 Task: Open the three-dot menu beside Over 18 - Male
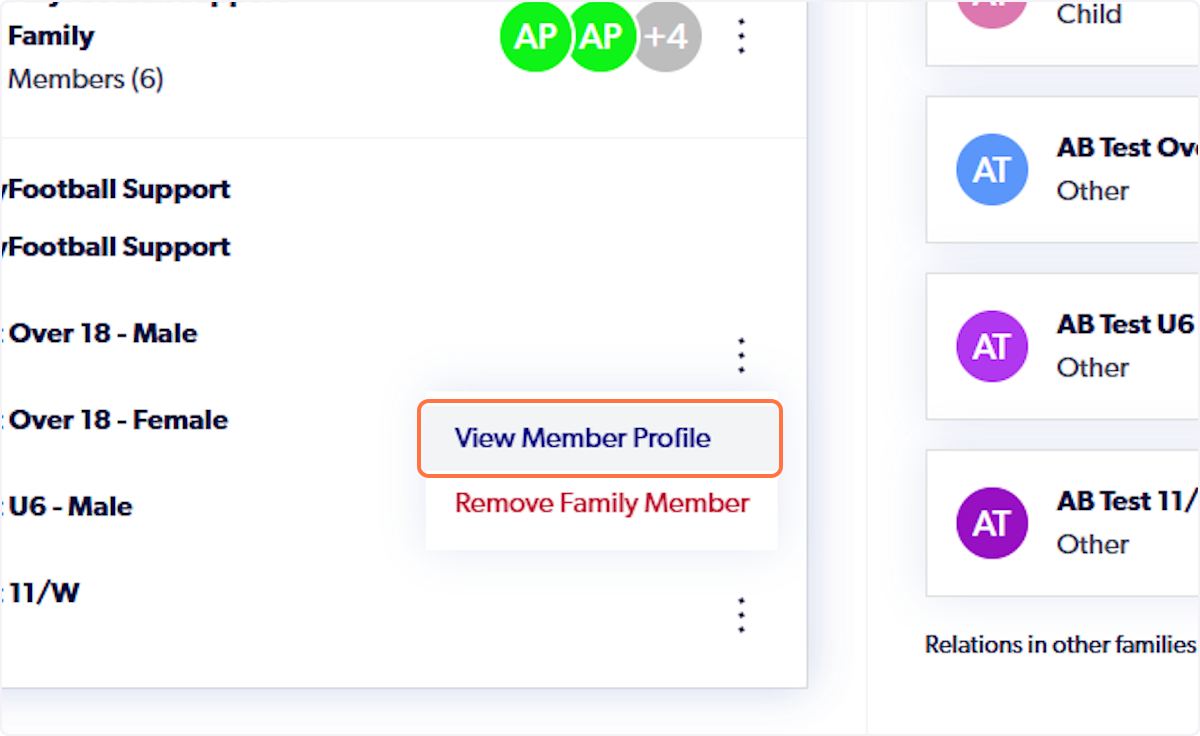(741, 354)
